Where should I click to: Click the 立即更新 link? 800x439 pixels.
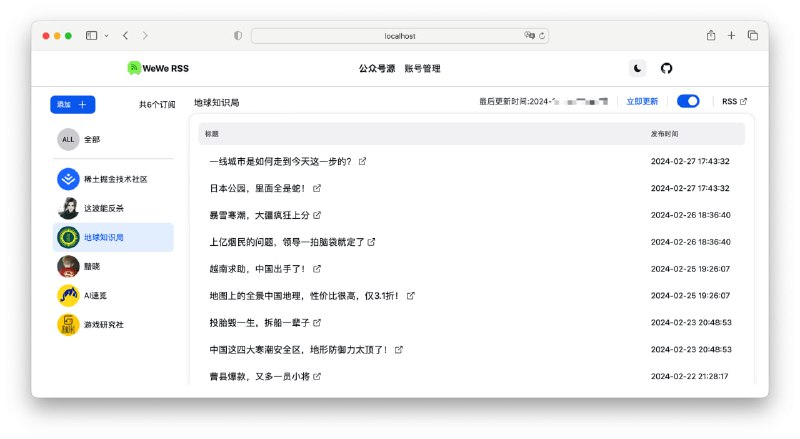642,102
